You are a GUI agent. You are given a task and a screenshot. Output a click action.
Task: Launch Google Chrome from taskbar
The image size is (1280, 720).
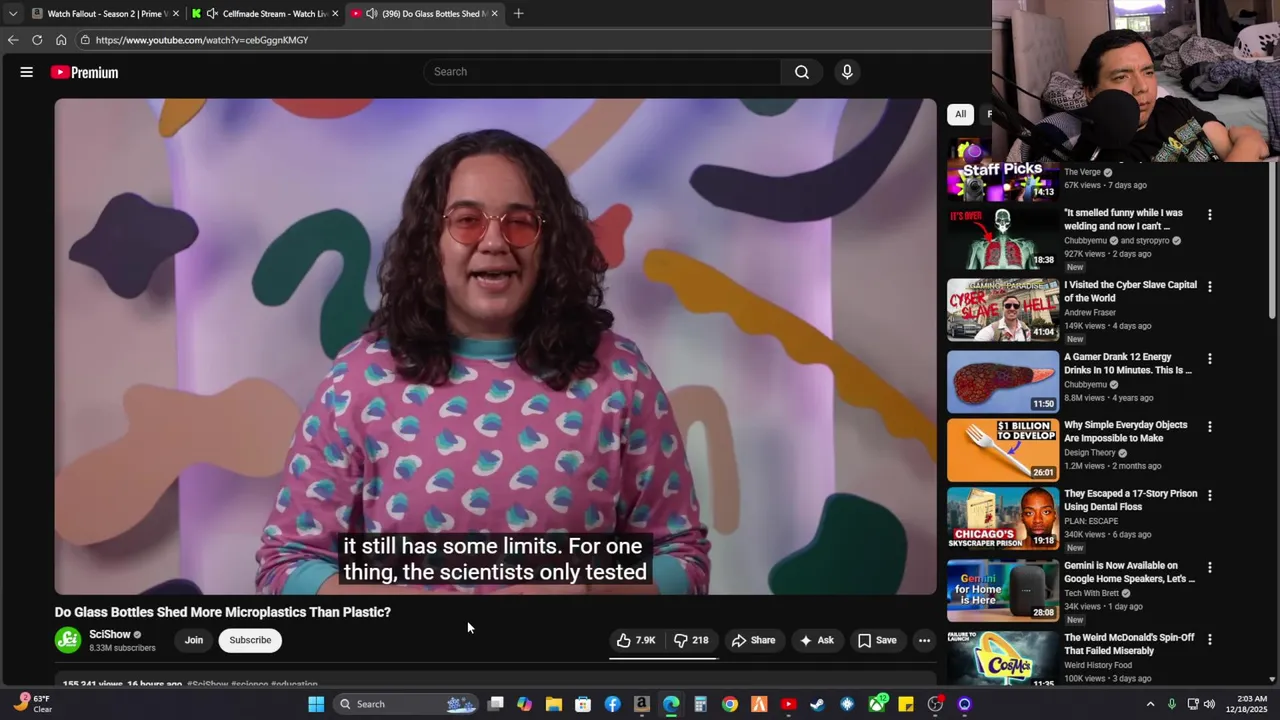730,704
